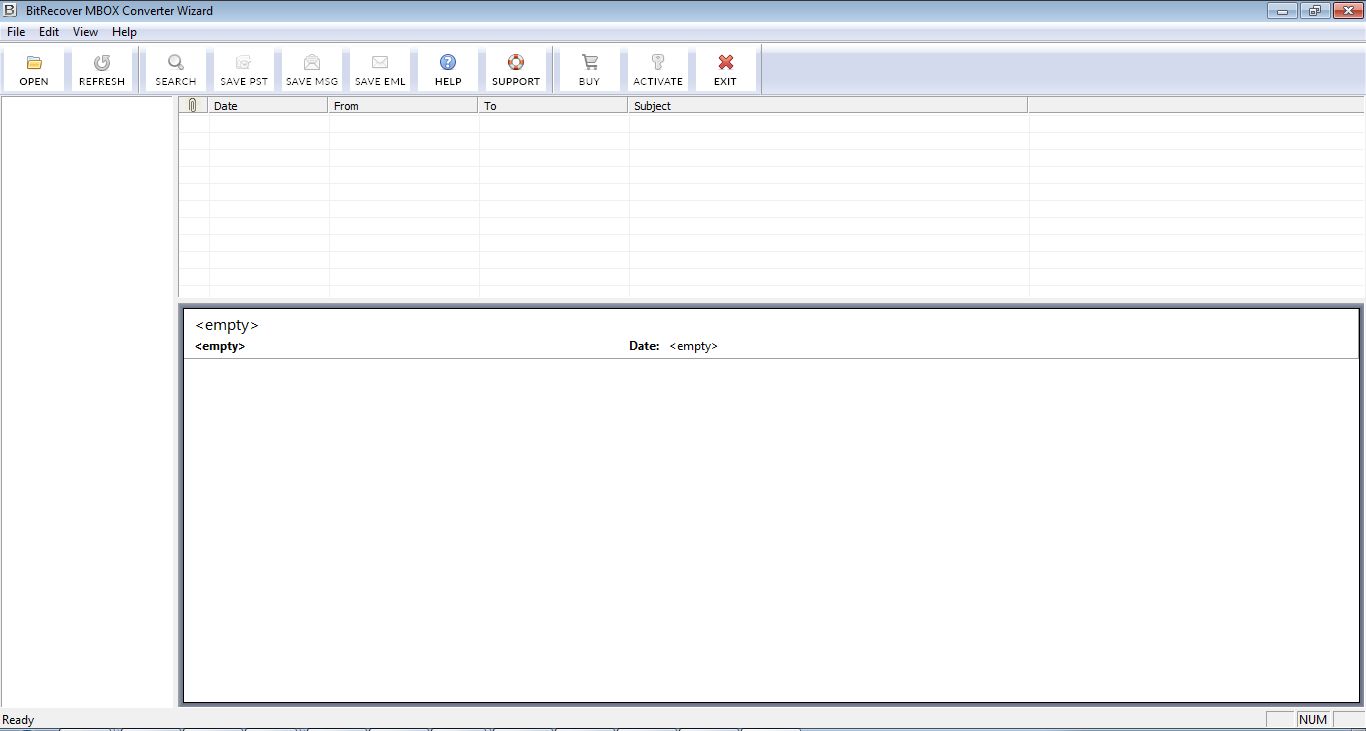Image resolution: width=1366 pixels, height=731 pixels.
Task: Click the Buy shopping cart icon
Action: point(589,70)
